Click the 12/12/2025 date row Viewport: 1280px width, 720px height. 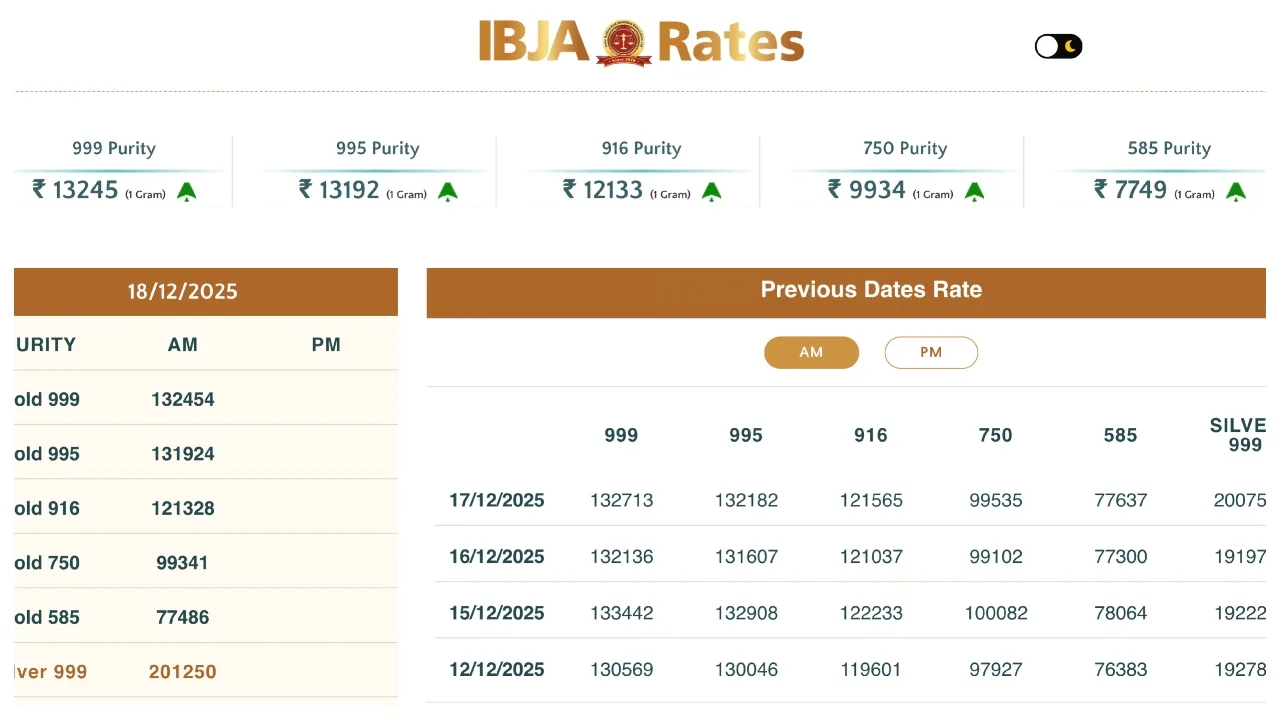[x=497, y=670]
